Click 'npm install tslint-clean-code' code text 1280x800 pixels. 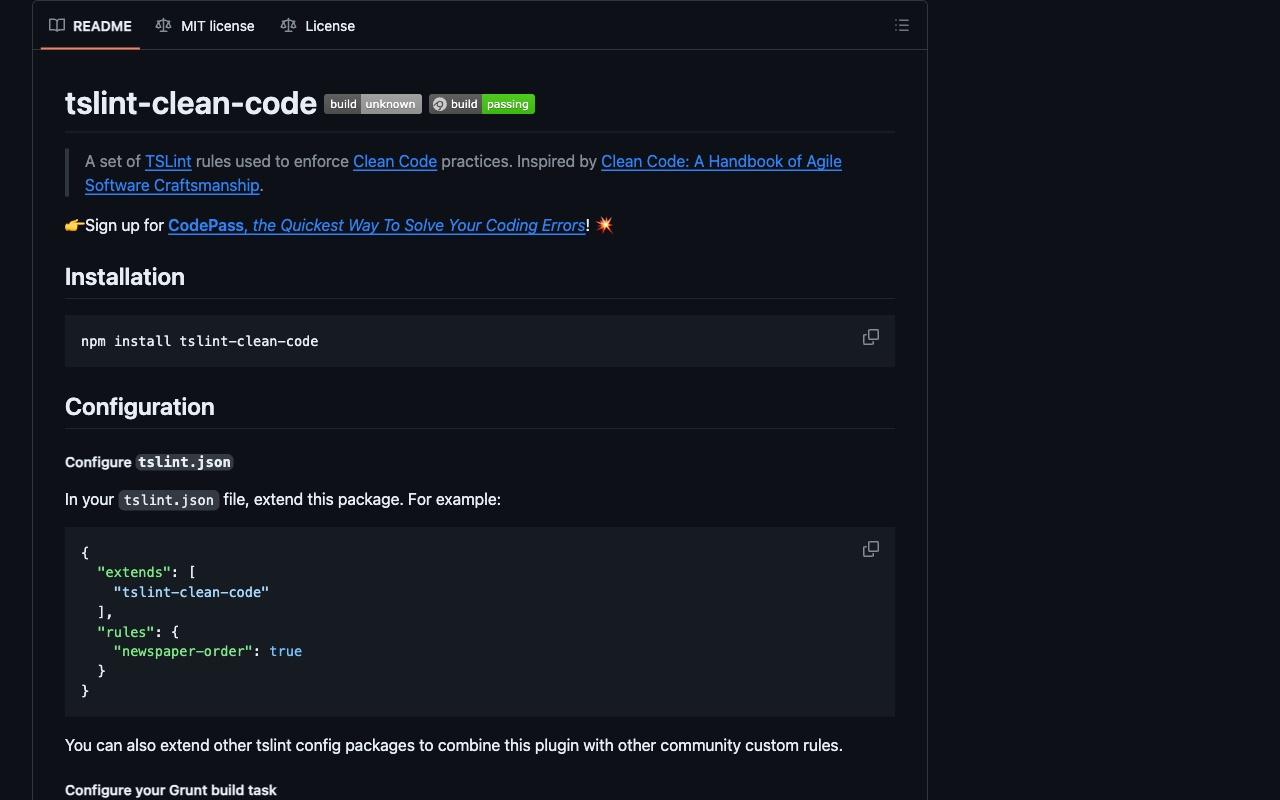pos(200,341)
